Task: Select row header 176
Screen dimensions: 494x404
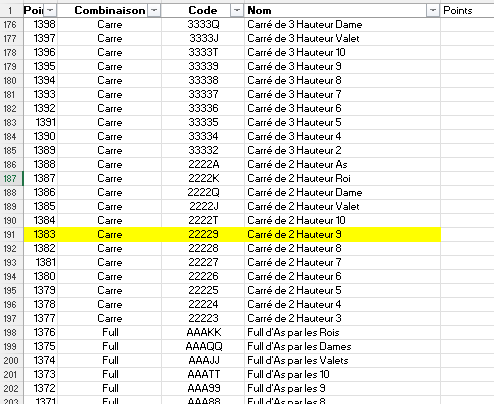Action: coord(11,25)
